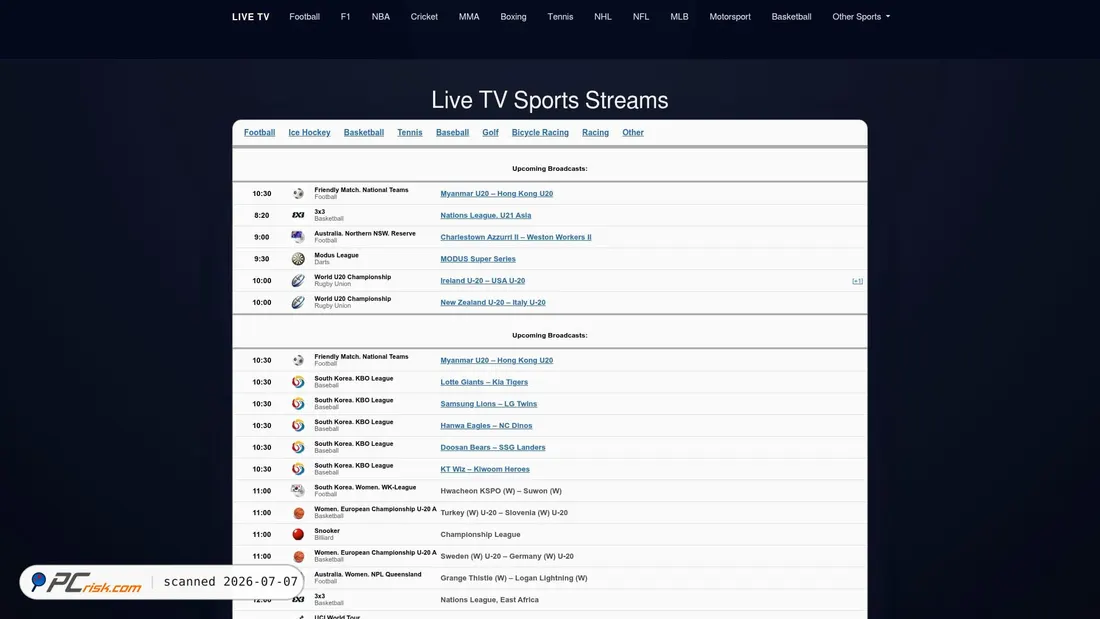
Task: Open Doosan Bears – SSG Landers link
Action: [492, 448]
